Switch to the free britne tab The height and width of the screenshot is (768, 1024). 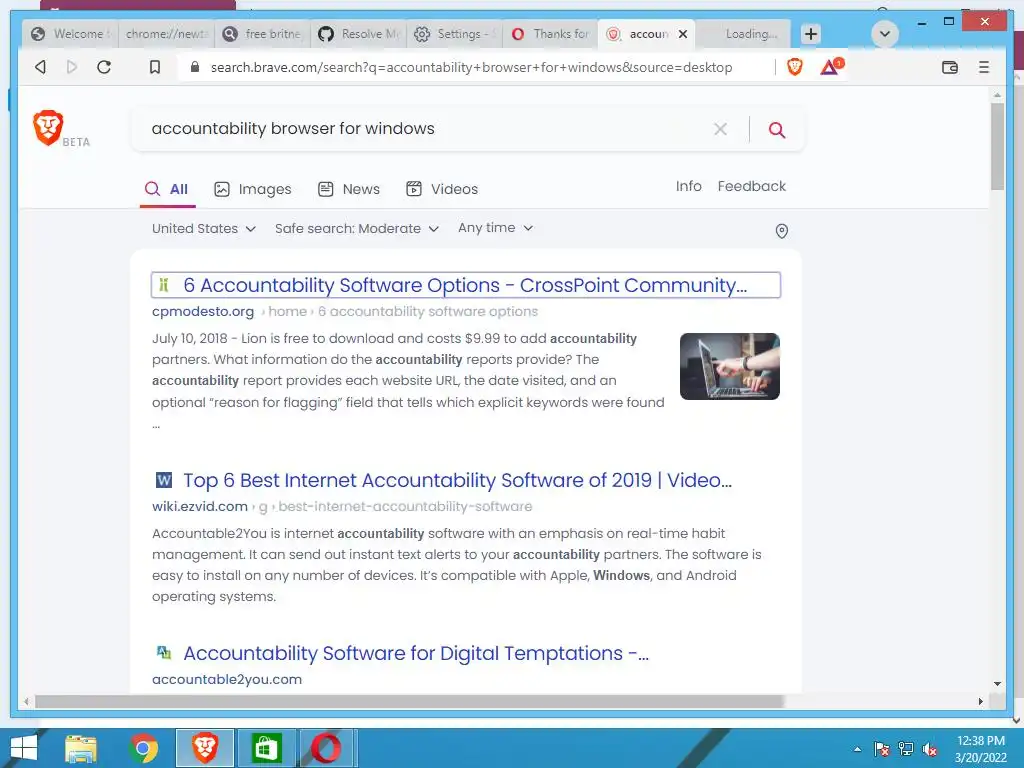(262, 34)
